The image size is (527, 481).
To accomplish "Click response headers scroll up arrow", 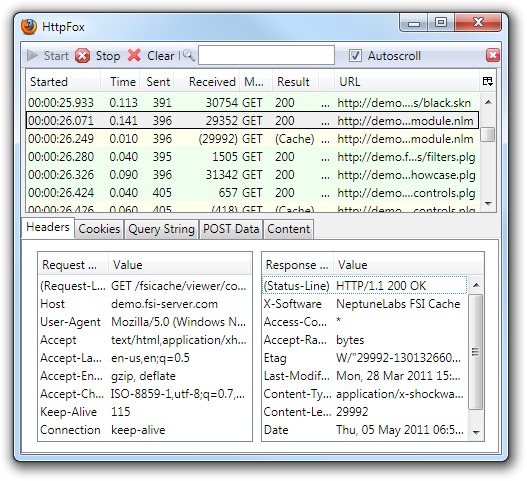I will click(476, 285).
